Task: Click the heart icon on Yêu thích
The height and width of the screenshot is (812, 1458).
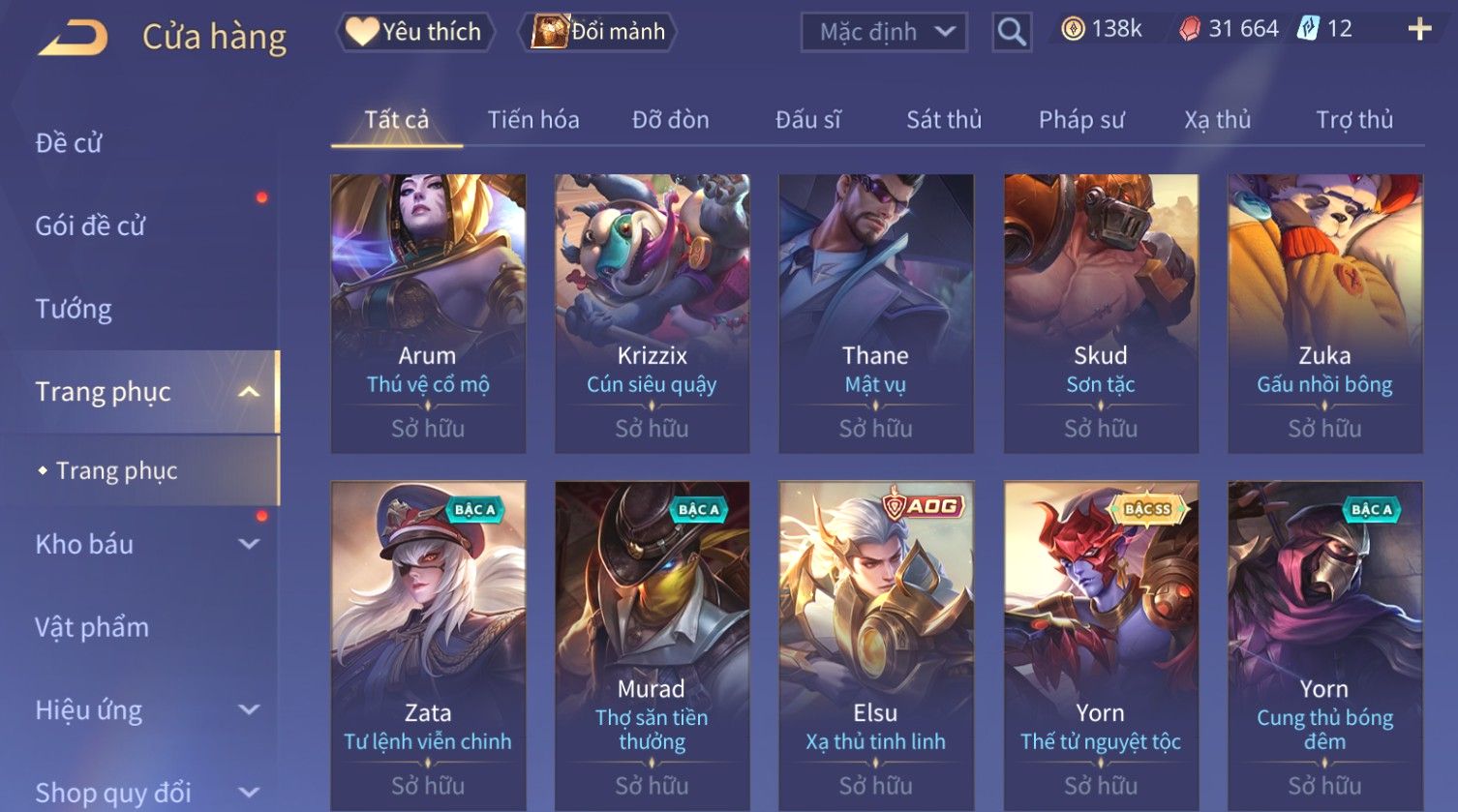Action: (362, 32)
